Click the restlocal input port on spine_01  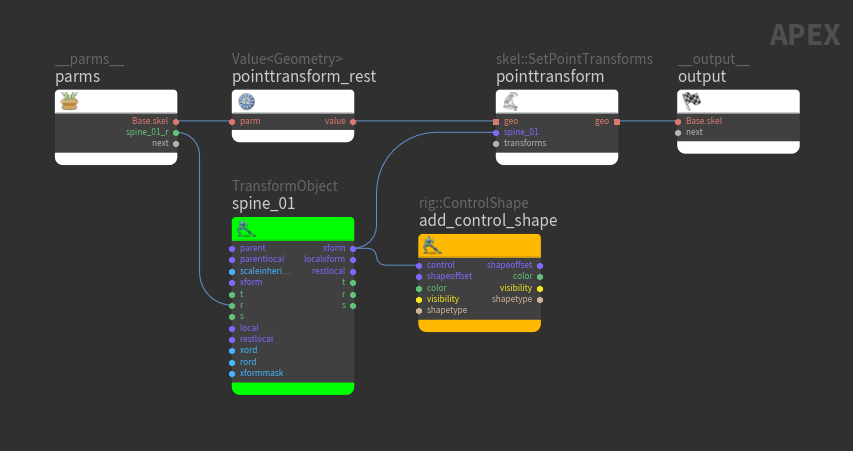click(232, 339)
